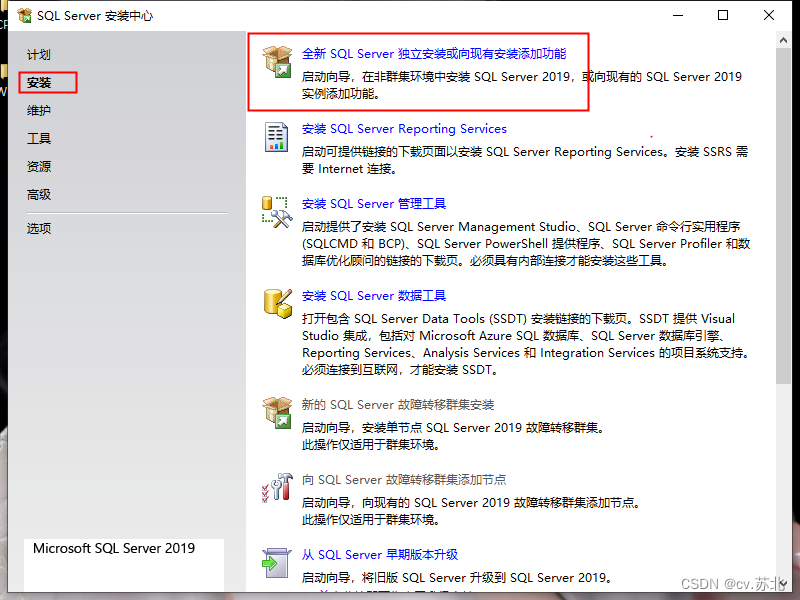The height and width of the screenshot is (600, 800).
Task: Minimize the SQL Server 安装中心 window
Action: point(678,15)
